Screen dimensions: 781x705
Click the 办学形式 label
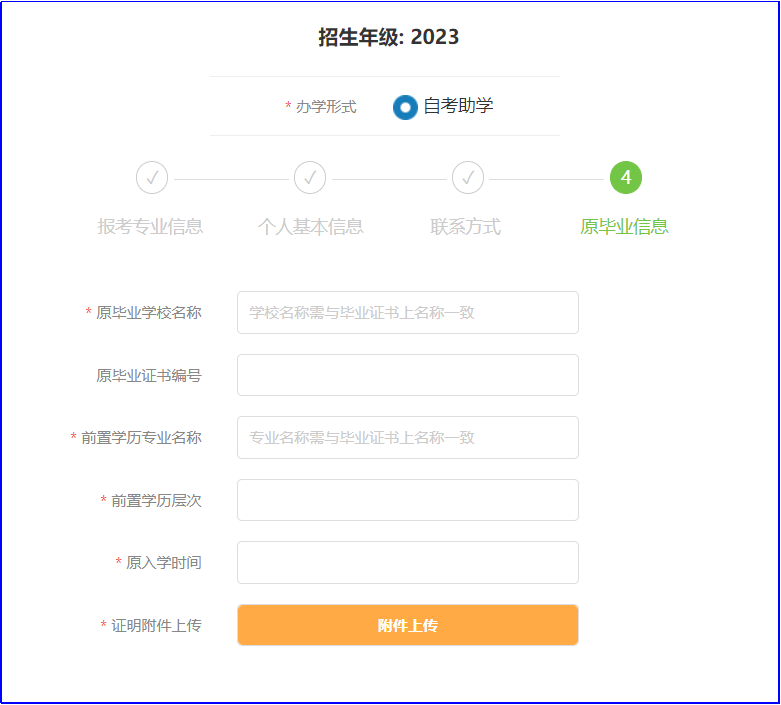pos(326,107)
